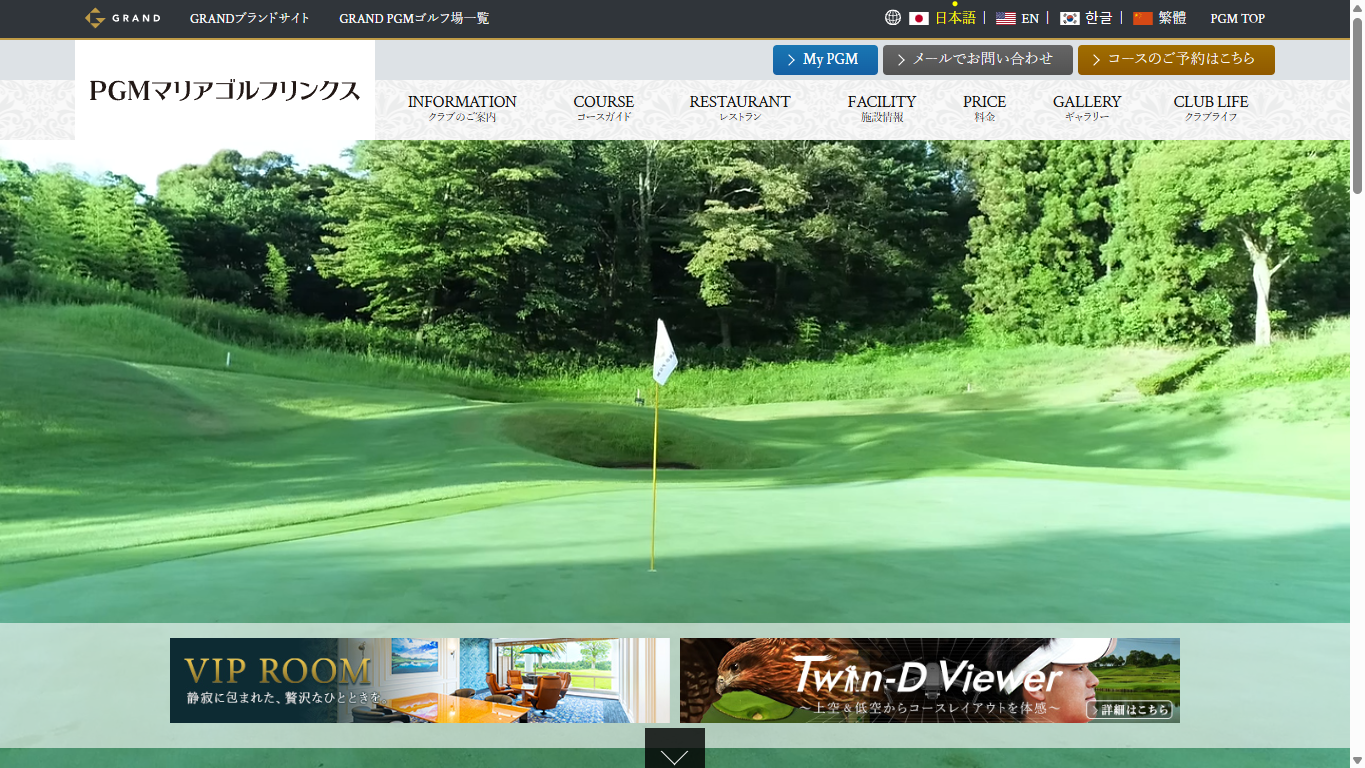Click the vertical page scrollbar
This screenshot has height=768, width=1365.
[1357, 105]
